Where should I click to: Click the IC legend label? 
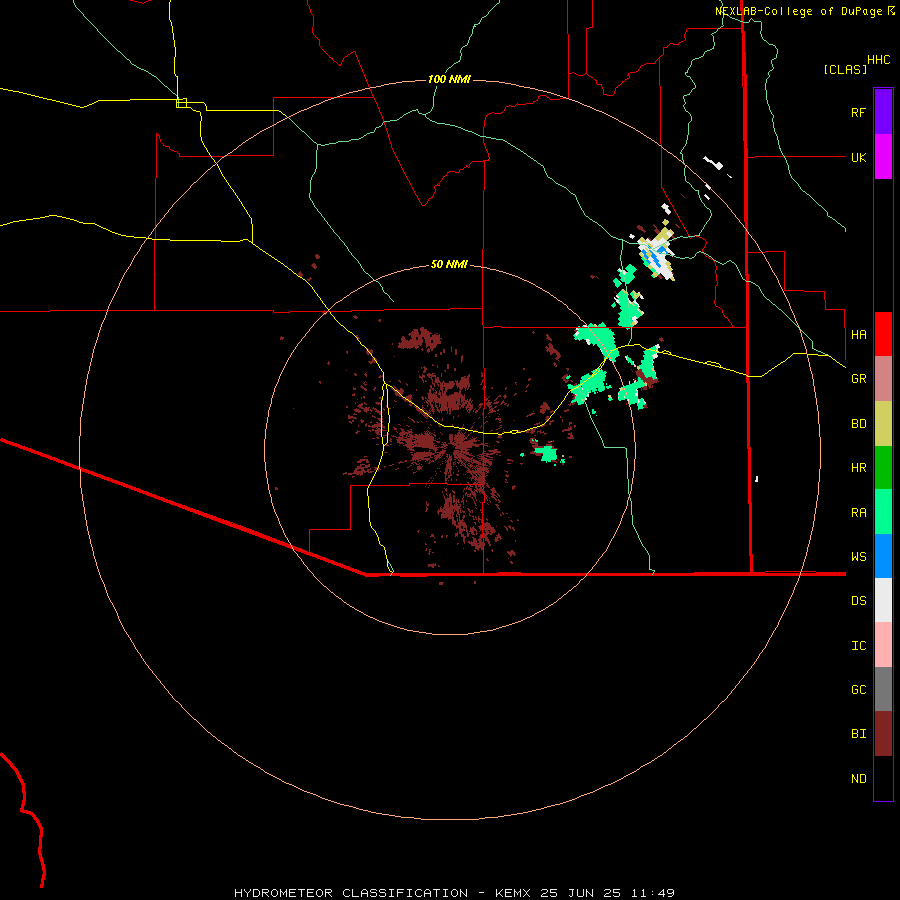pyautogui.click(x=858, y=646)
